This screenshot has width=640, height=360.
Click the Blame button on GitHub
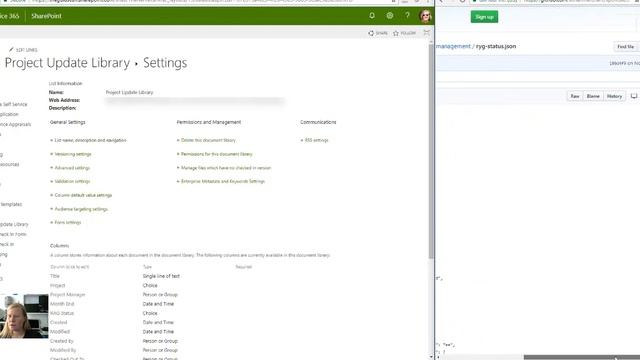tap(593, 96)
